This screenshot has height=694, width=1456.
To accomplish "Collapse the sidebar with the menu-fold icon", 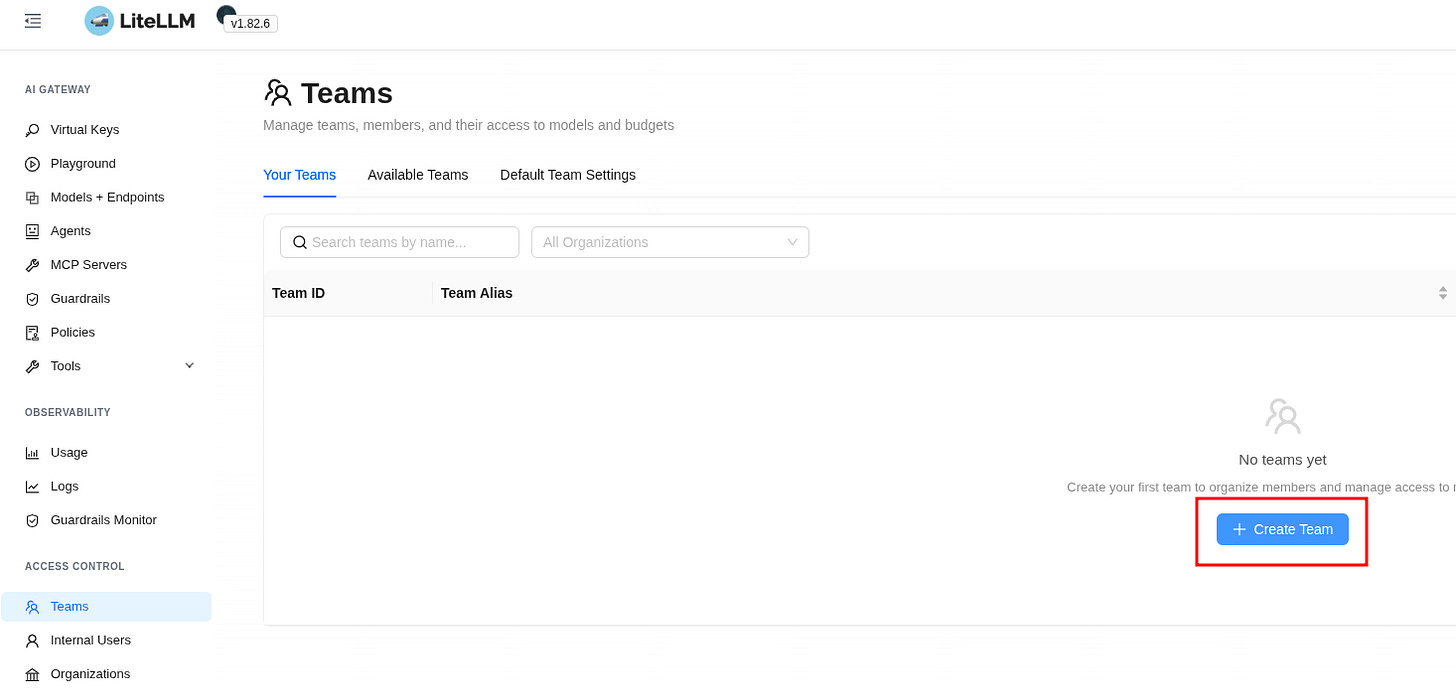I will (33, 21).
